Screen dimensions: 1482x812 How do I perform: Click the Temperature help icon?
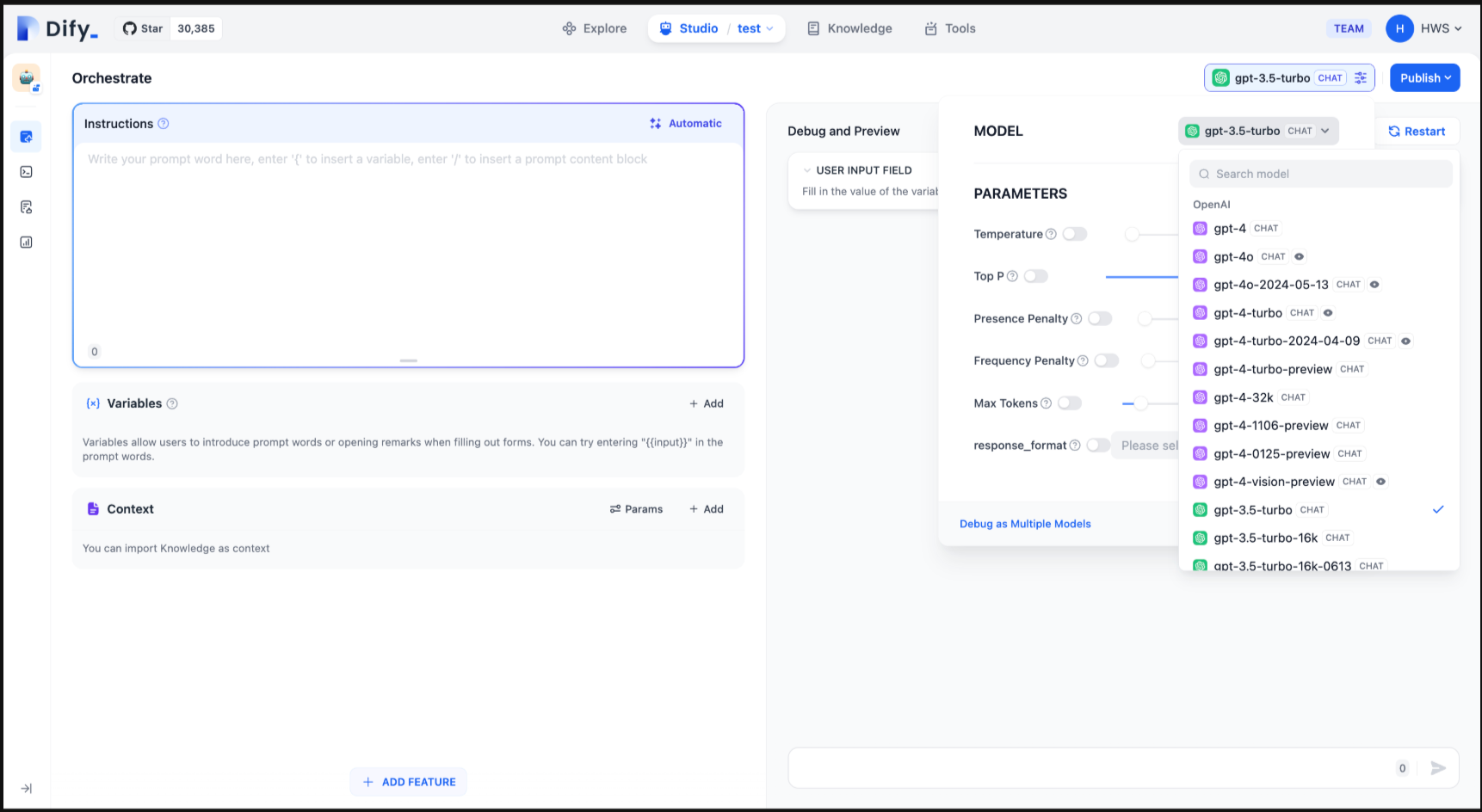pos(1051,234)
